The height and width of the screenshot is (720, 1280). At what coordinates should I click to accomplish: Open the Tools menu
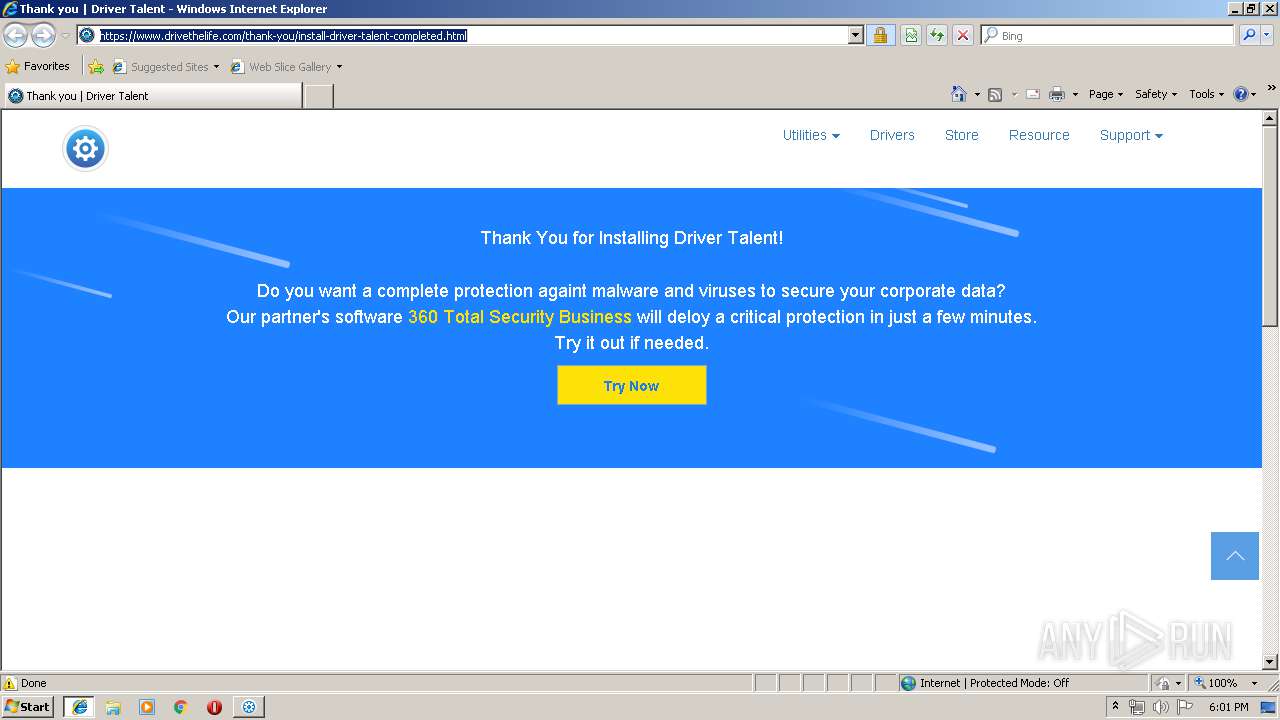click(1206, 94)
